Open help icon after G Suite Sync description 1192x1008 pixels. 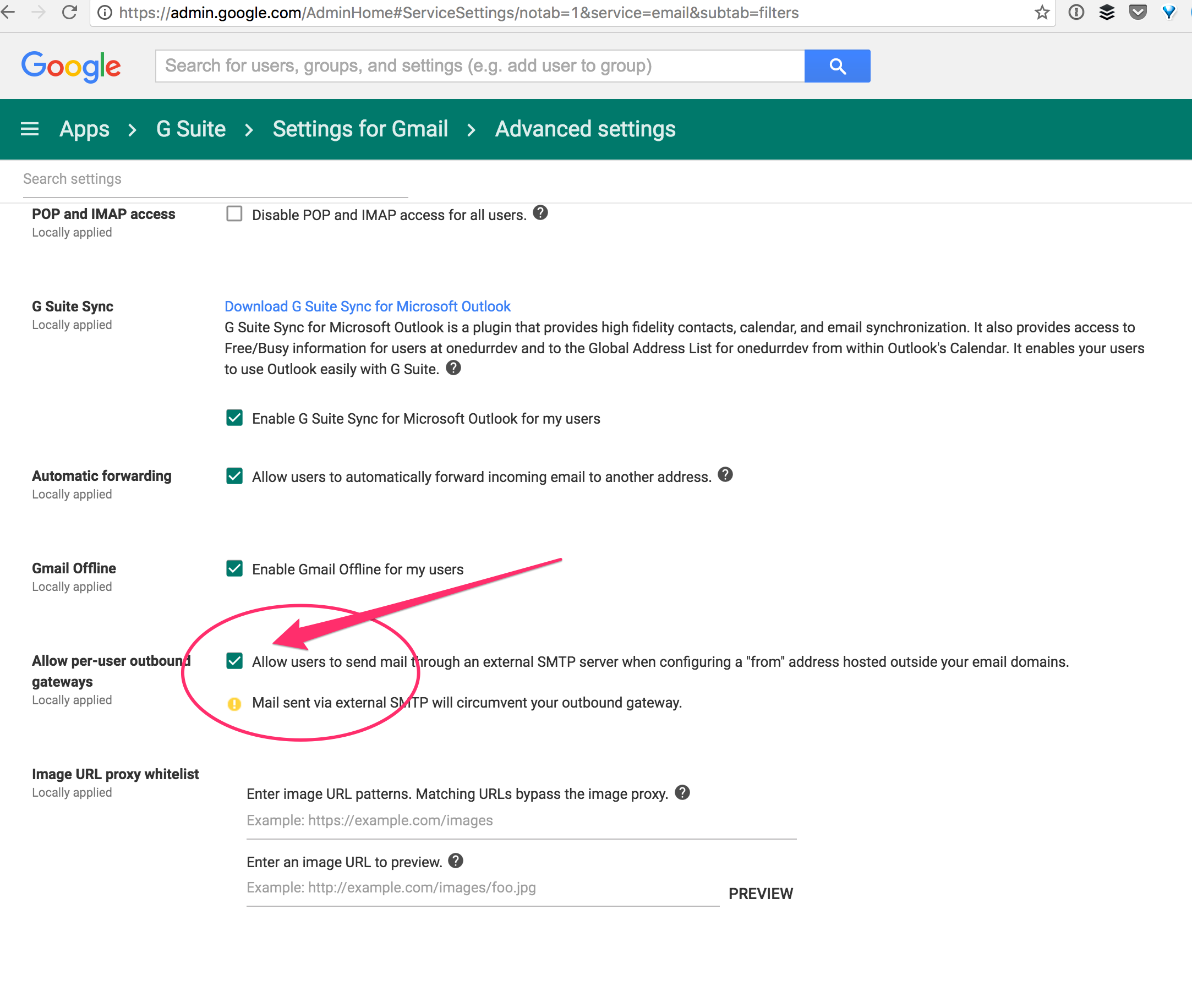coord(453,368)
